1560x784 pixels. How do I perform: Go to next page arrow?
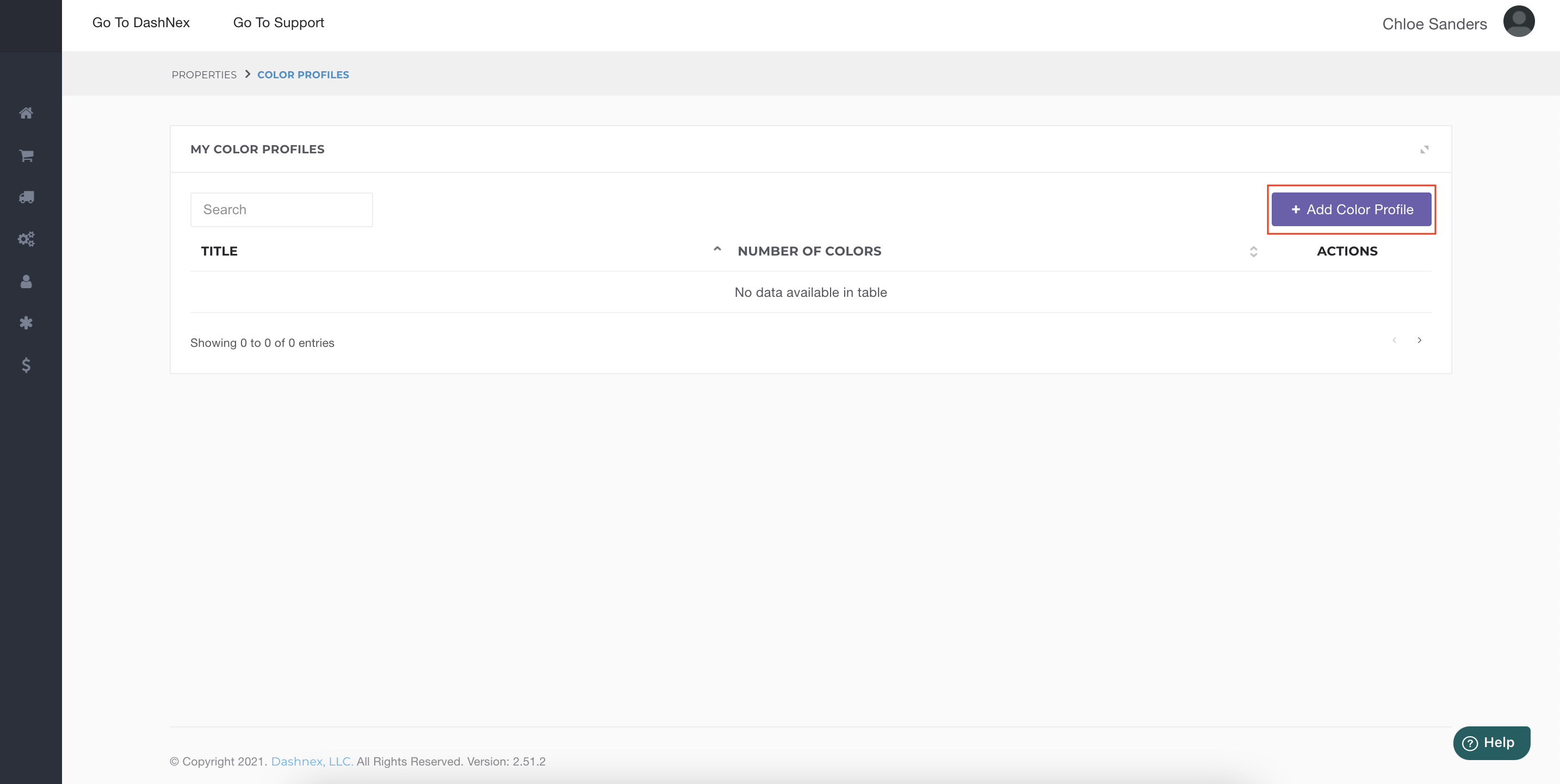coord(1419,340)
